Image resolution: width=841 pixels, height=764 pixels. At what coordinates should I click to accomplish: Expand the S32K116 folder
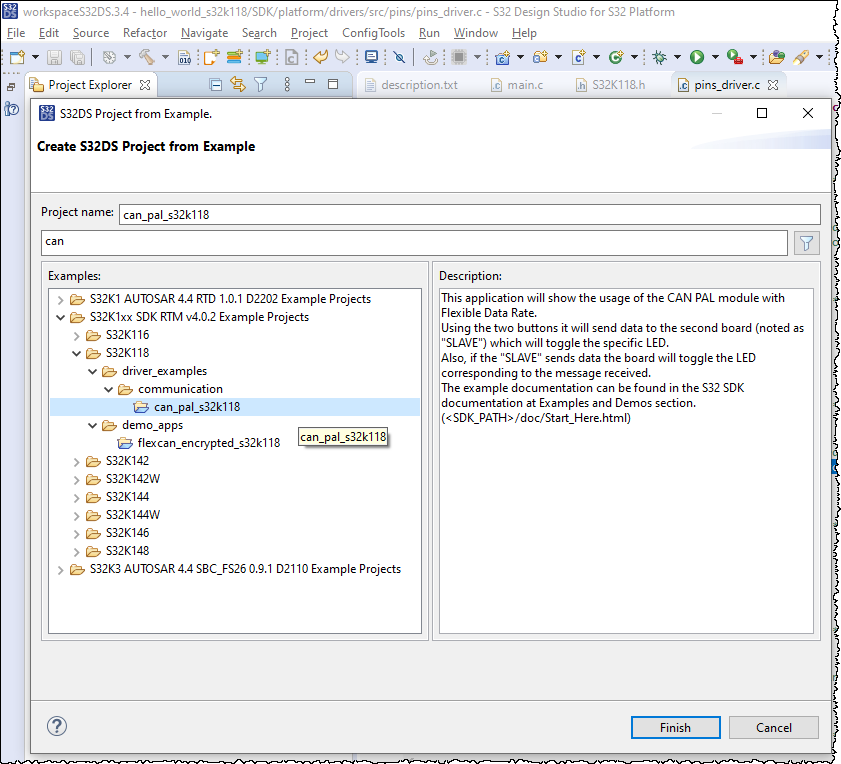point(76,336)
